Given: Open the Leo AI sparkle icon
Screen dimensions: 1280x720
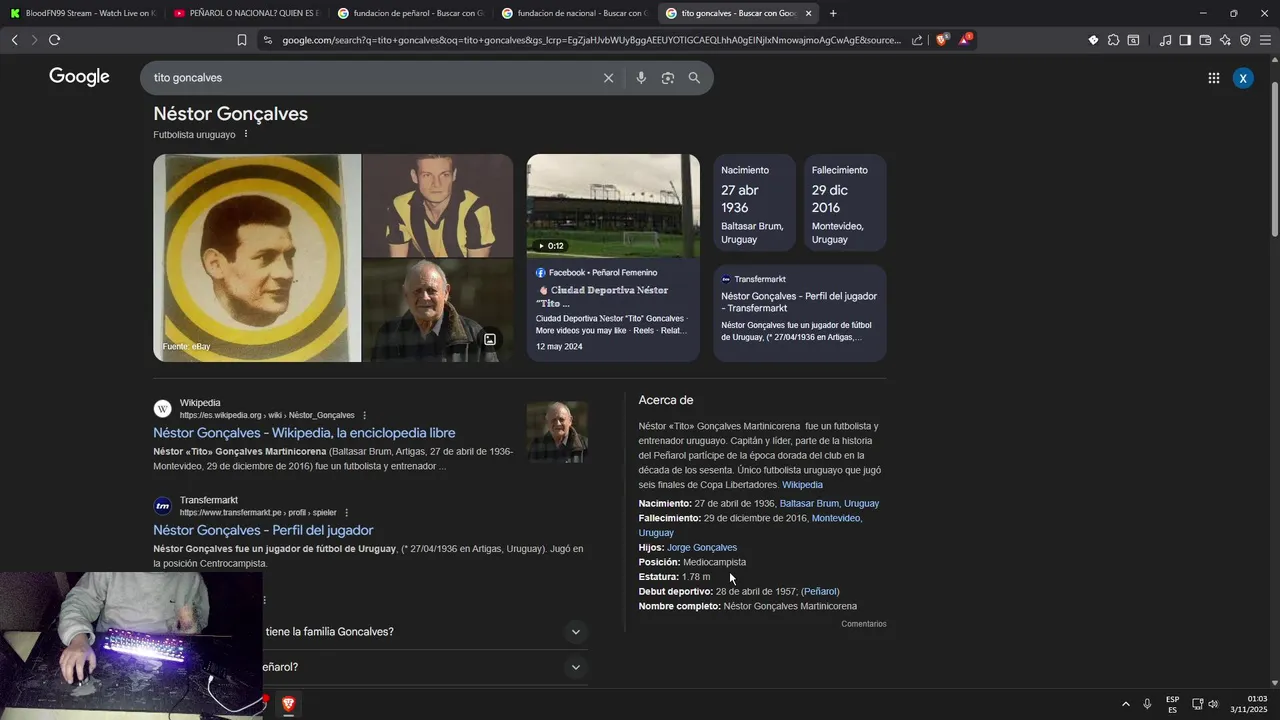Looking at the screenshot, I should click(1225, 40).
